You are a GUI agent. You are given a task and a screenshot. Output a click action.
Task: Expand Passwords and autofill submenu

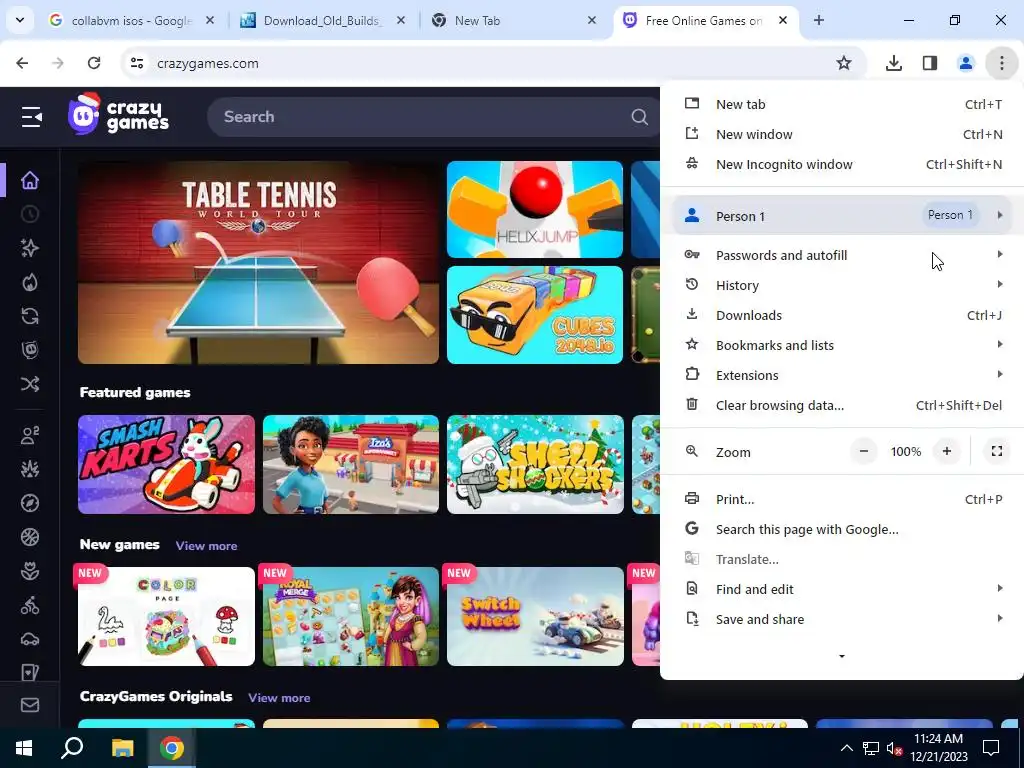[x=842, y=255]
